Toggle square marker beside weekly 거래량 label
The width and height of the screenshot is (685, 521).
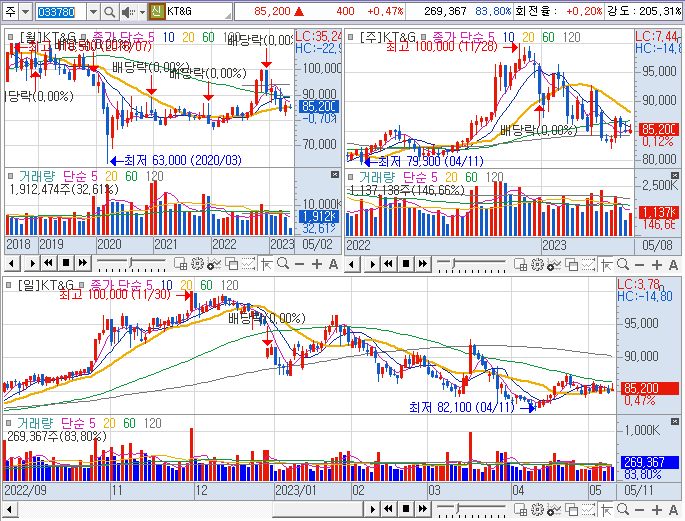pos(350,177)
